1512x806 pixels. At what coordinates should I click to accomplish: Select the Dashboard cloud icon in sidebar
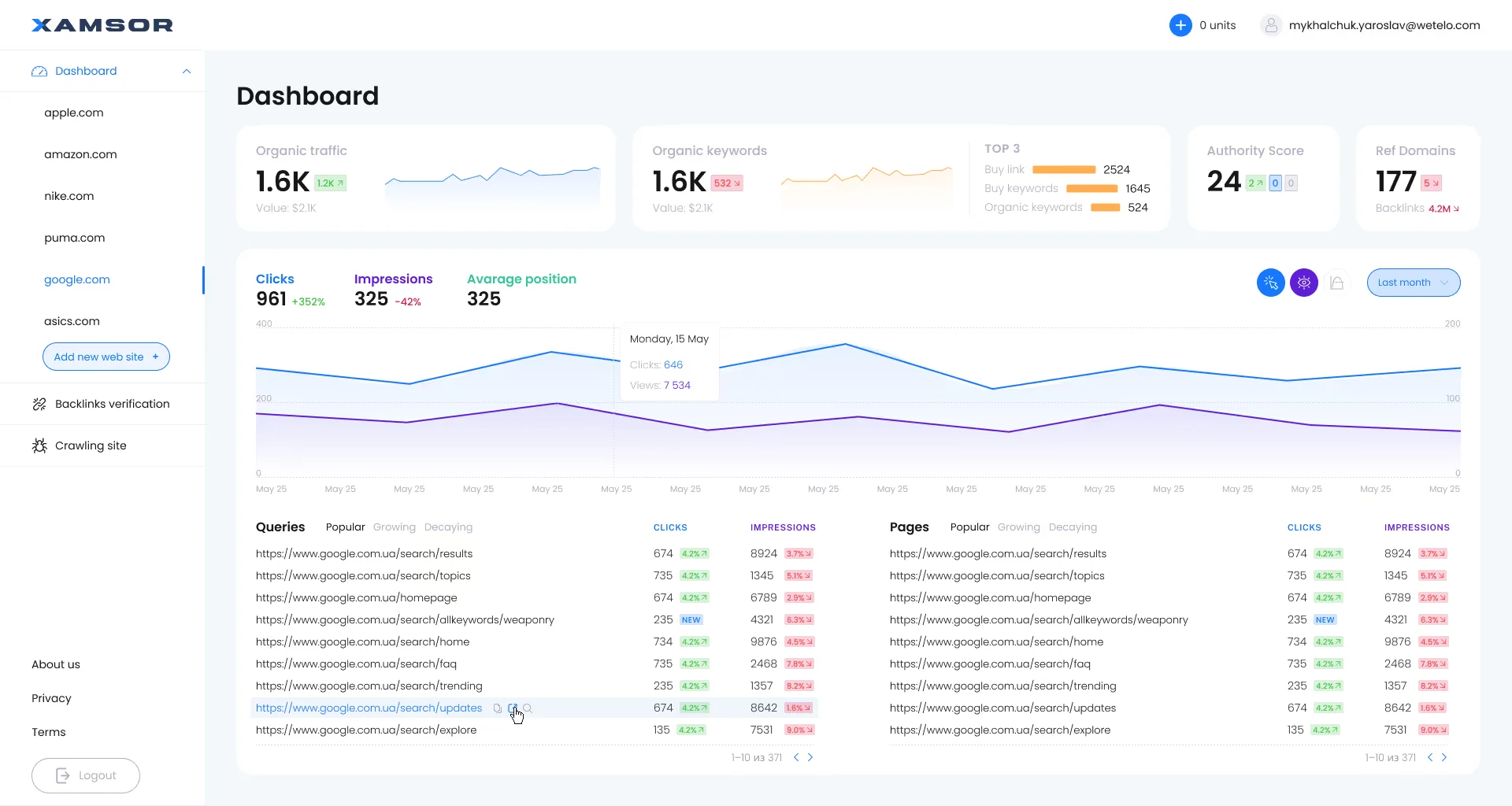[39, 71]
